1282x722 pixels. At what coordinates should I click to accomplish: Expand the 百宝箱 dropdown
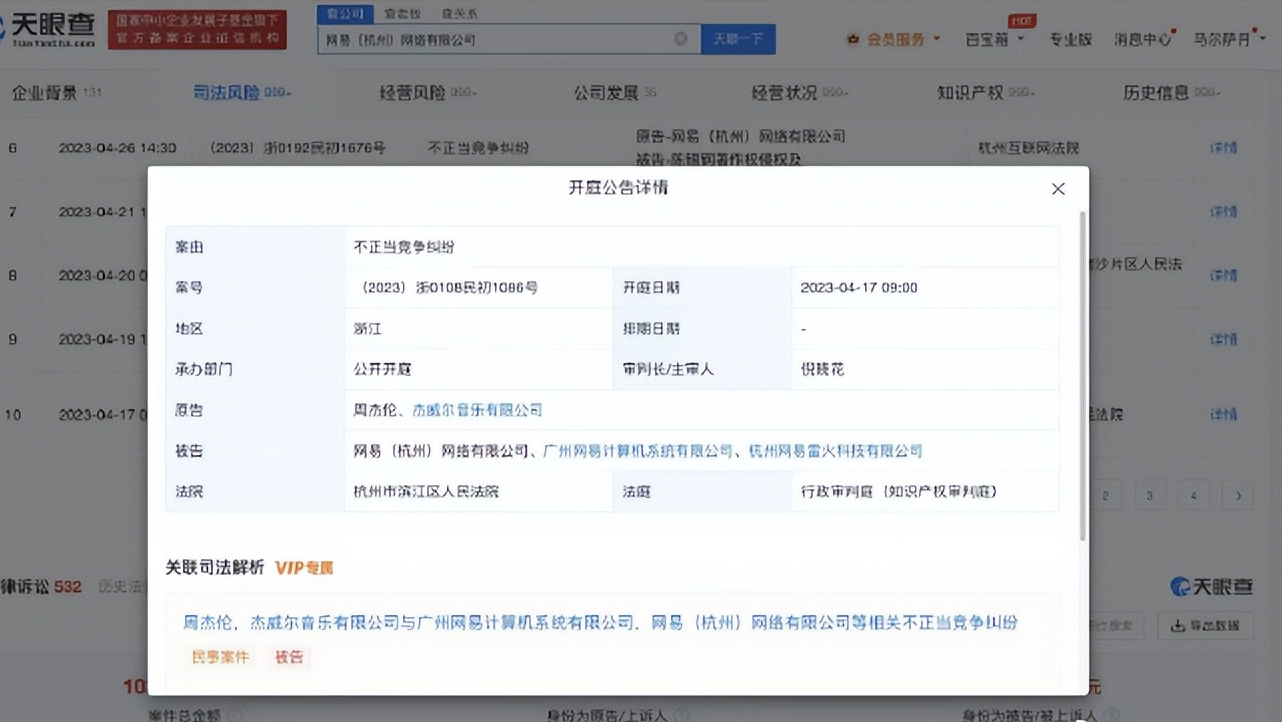point(995,39)
